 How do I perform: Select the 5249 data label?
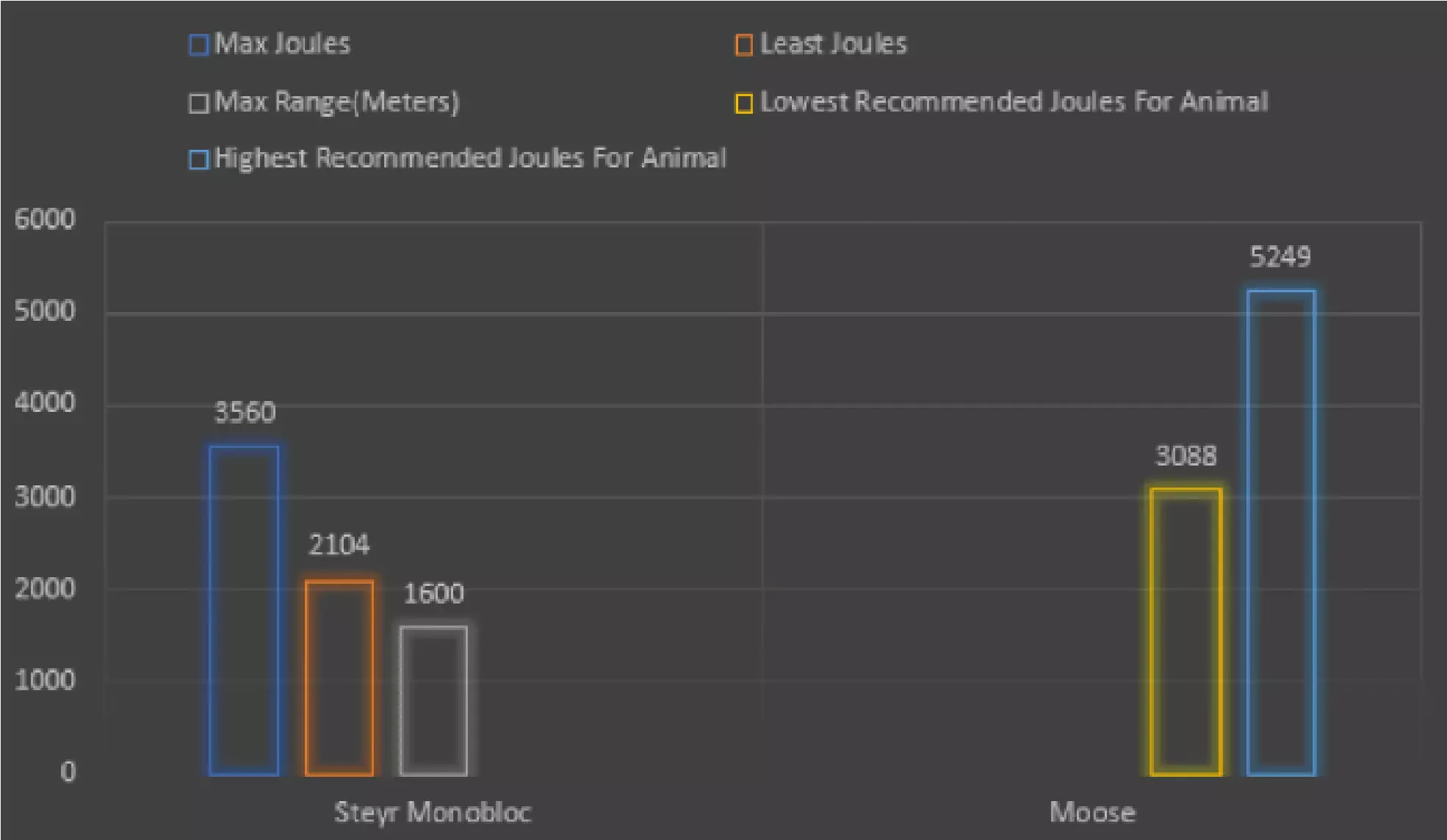click(1280, 257)
